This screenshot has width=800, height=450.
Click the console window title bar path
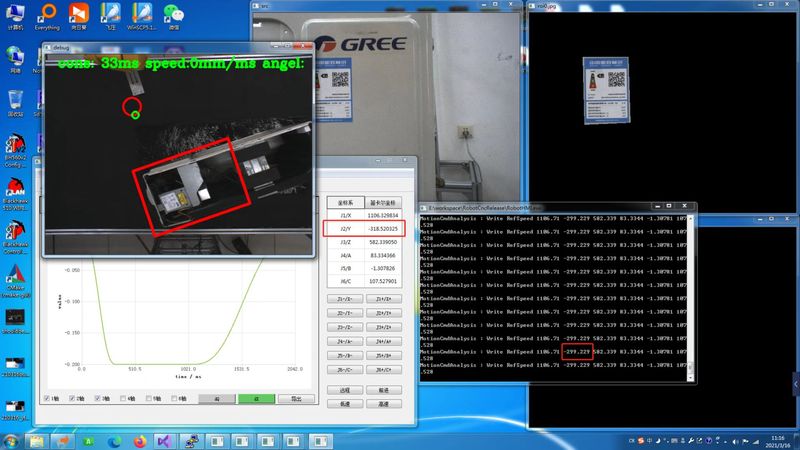(x=486, y=208)
